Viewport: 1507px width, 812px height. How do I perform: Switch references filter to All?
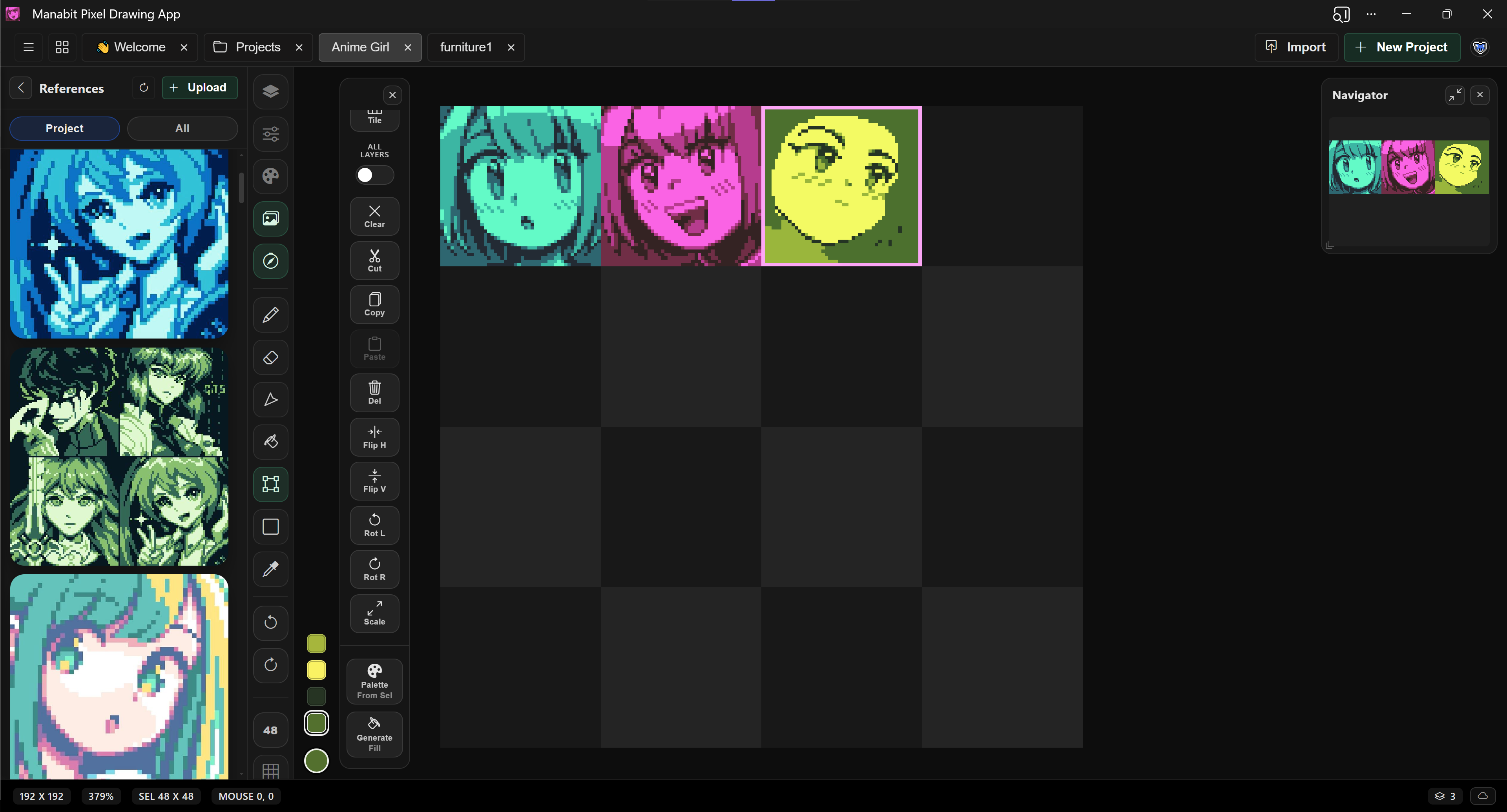(x=182, y=128)
